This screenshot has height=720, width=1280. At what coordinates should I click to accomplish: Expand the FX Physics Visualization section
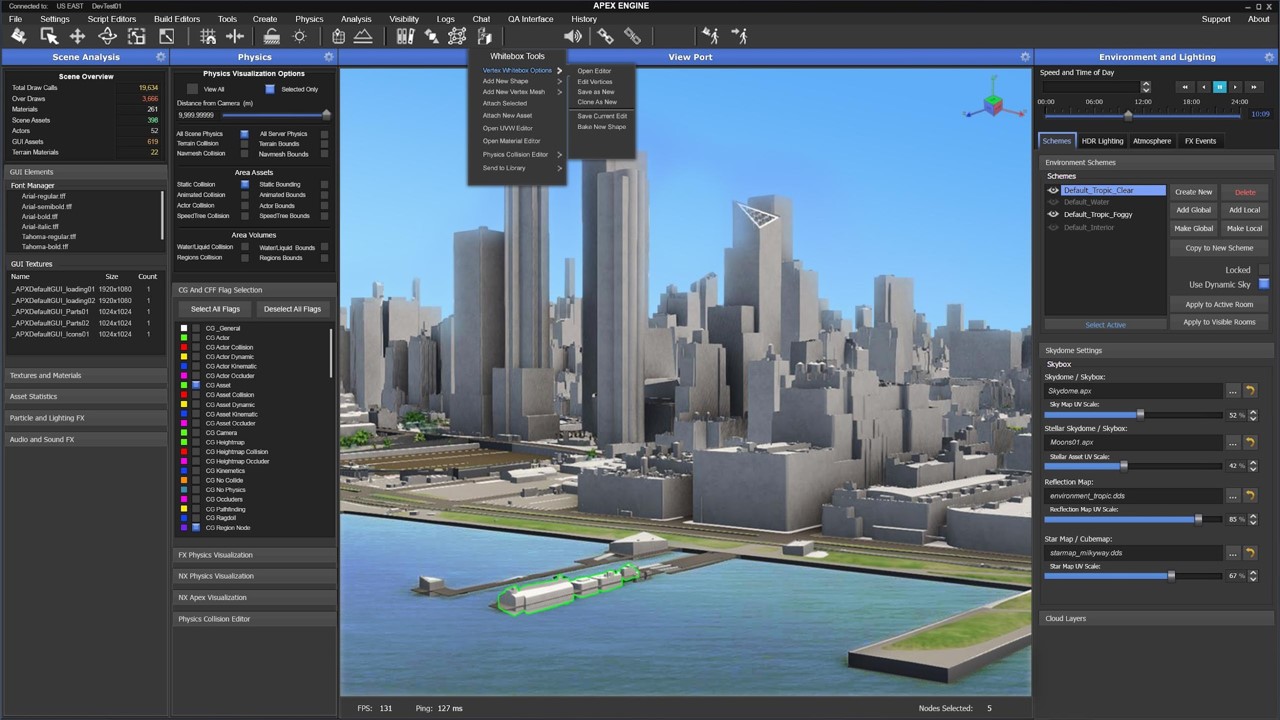coord(254,555)
